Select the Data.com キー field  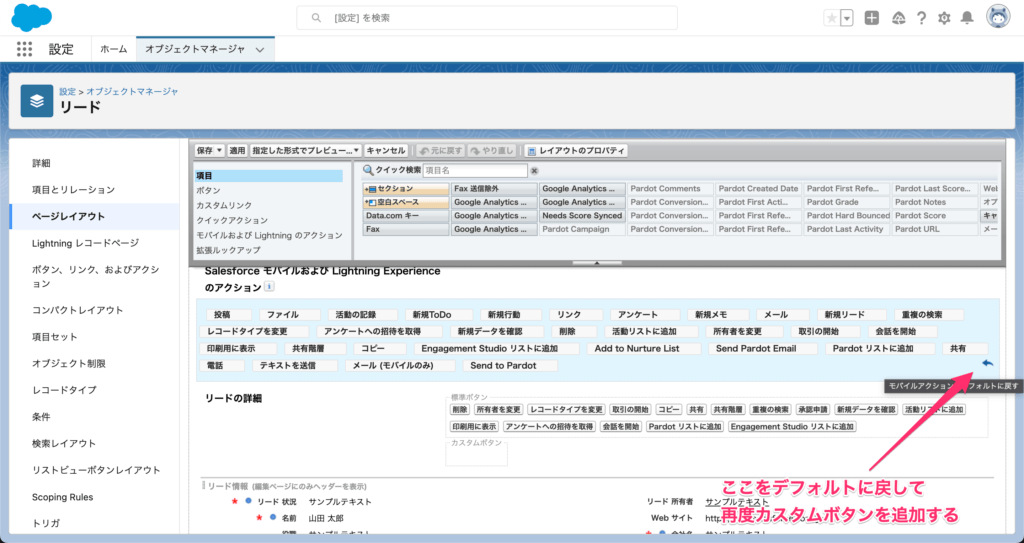point(406,216)
